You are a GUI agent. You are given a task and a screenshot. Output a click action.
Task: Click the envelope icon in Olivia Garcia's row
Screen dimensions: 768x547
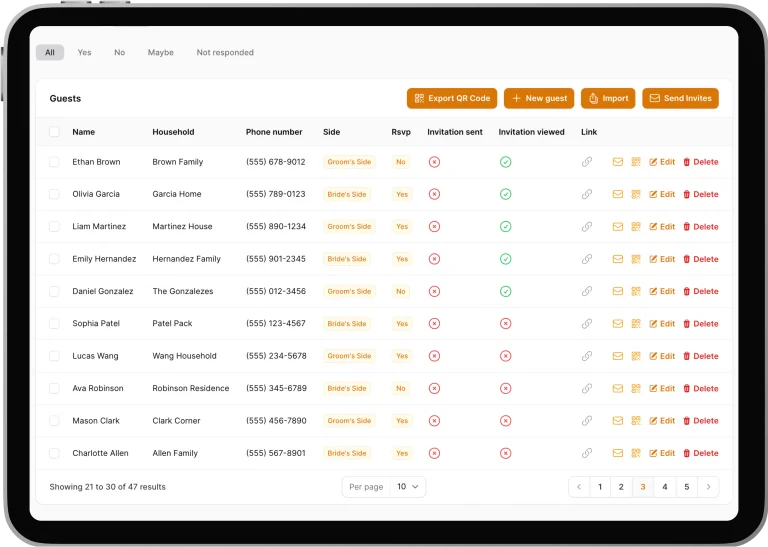tap(618, 194)
